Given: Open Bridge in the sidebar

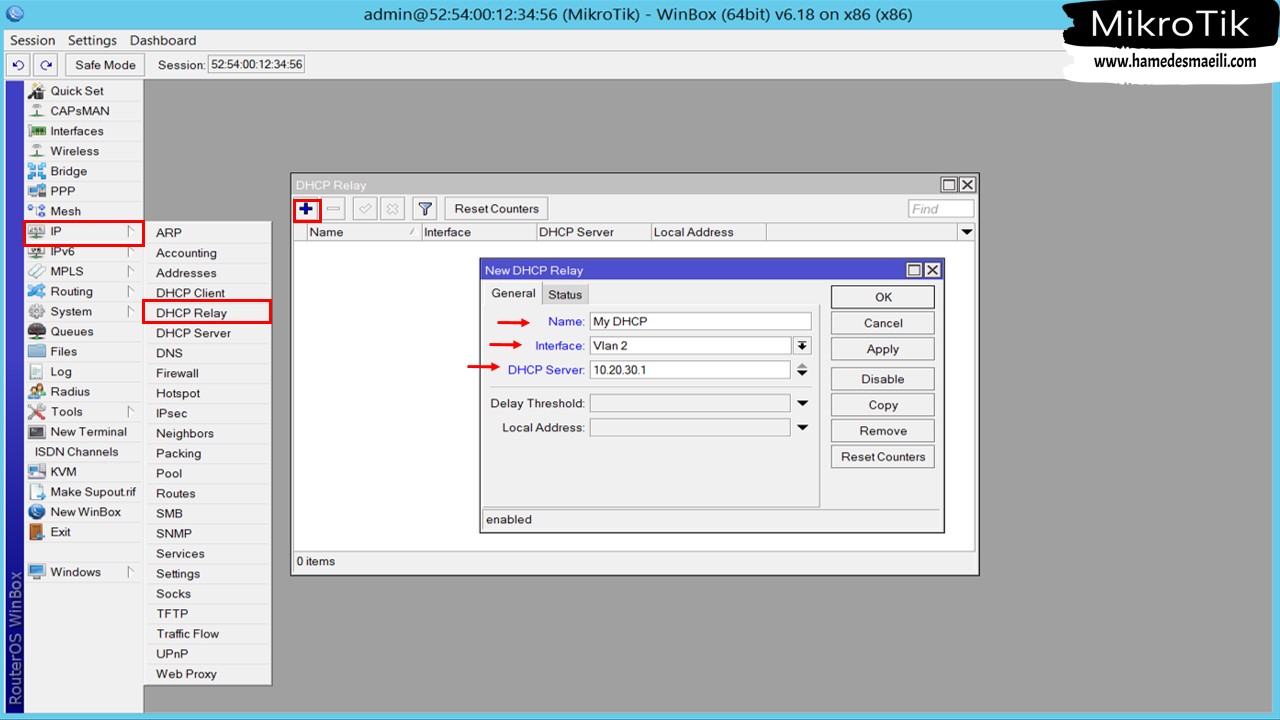Looking at the screenshot, I should (x=84, y=171).
